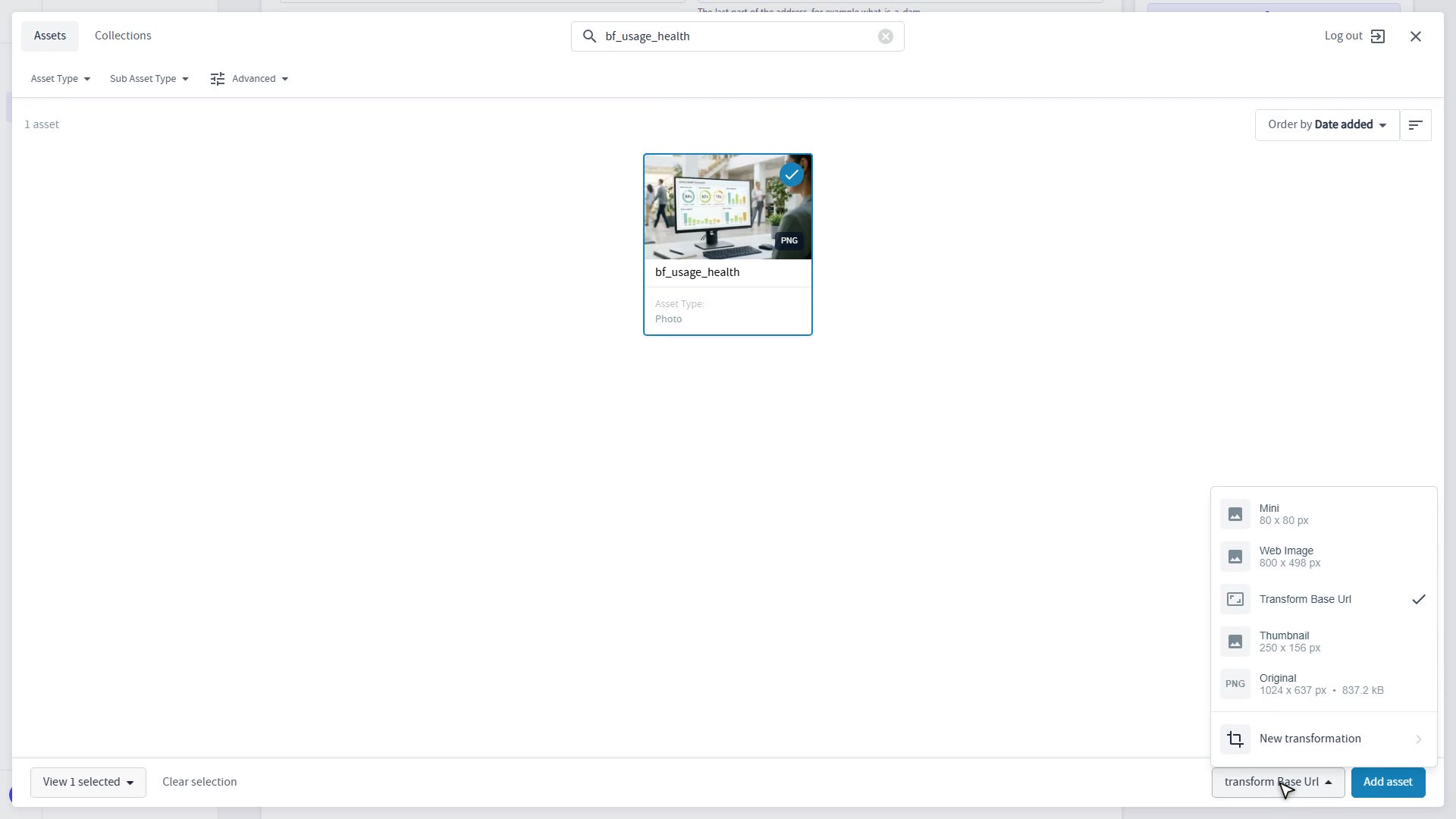The image size is (1456, 819).
Task: Click the New transformation chevron arrow
Action: (1418, 739)
